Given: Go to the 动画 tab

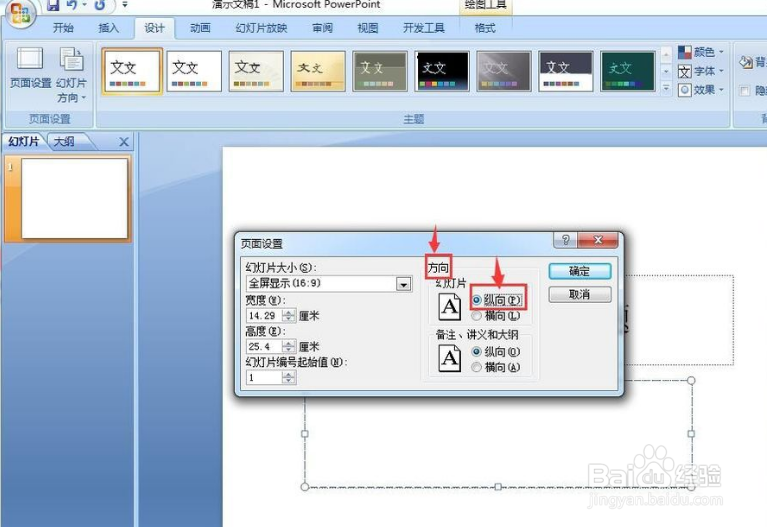Looking at the screenshot, I should 200,28.
